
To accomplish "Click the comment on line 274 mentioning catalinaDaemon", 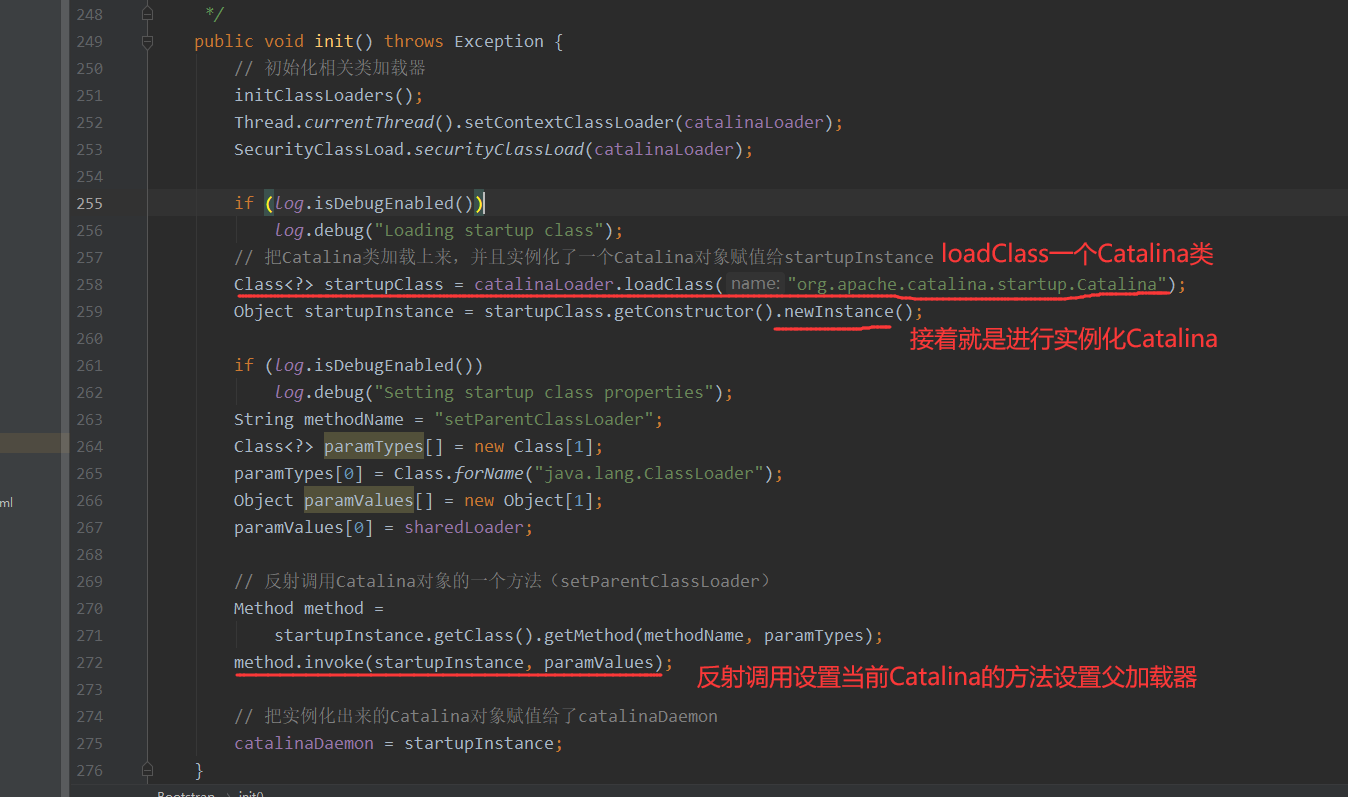I will point(476,716).
